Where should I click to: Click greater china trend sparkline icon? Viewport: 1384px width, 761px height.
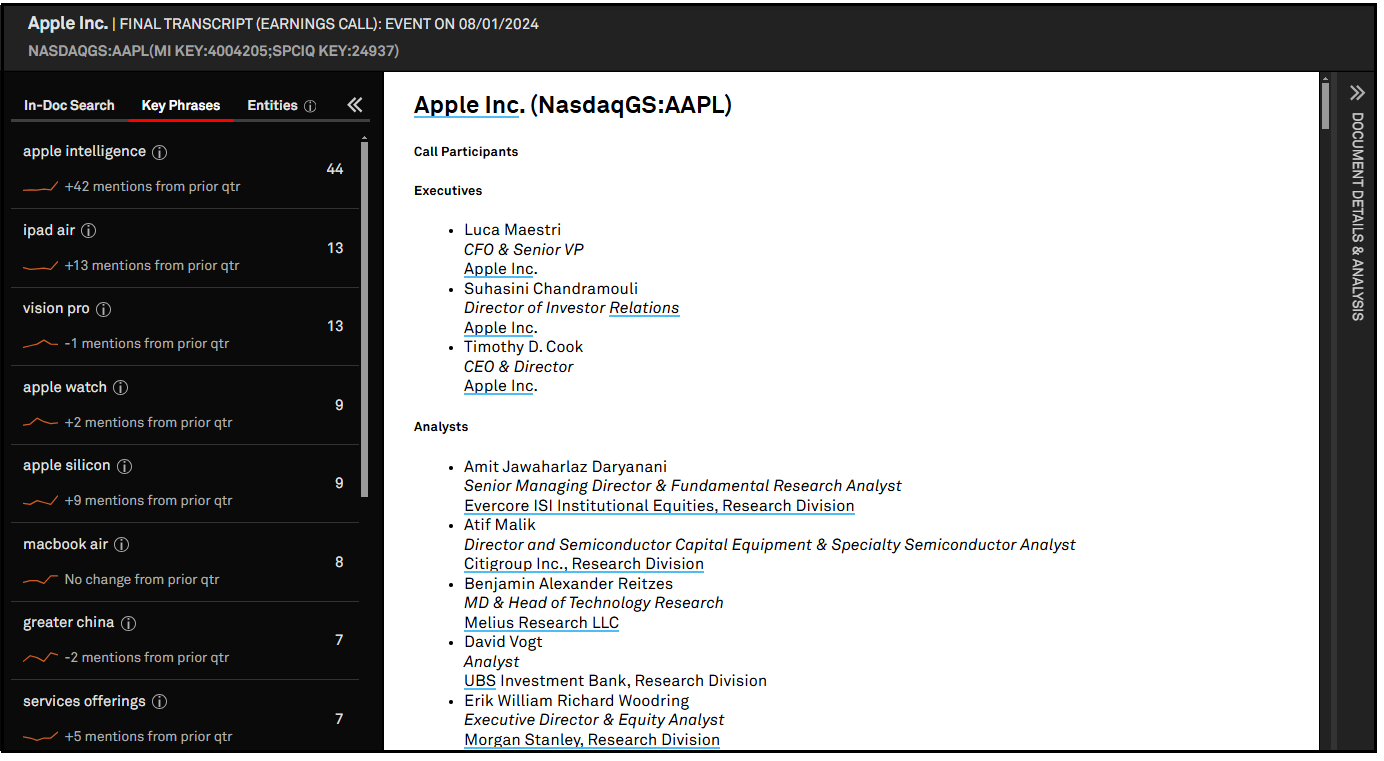point(40,658)
